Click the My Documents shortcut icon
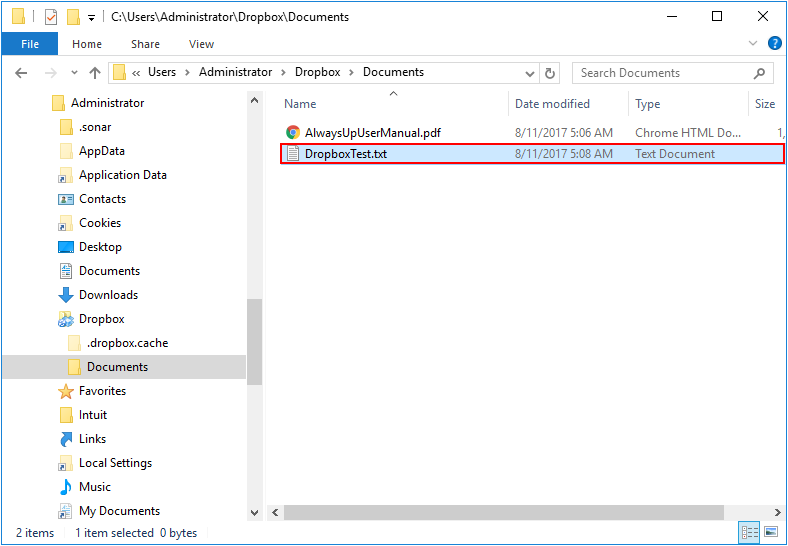The width and height of the screenshot is (788, 546). coord(66,511)
